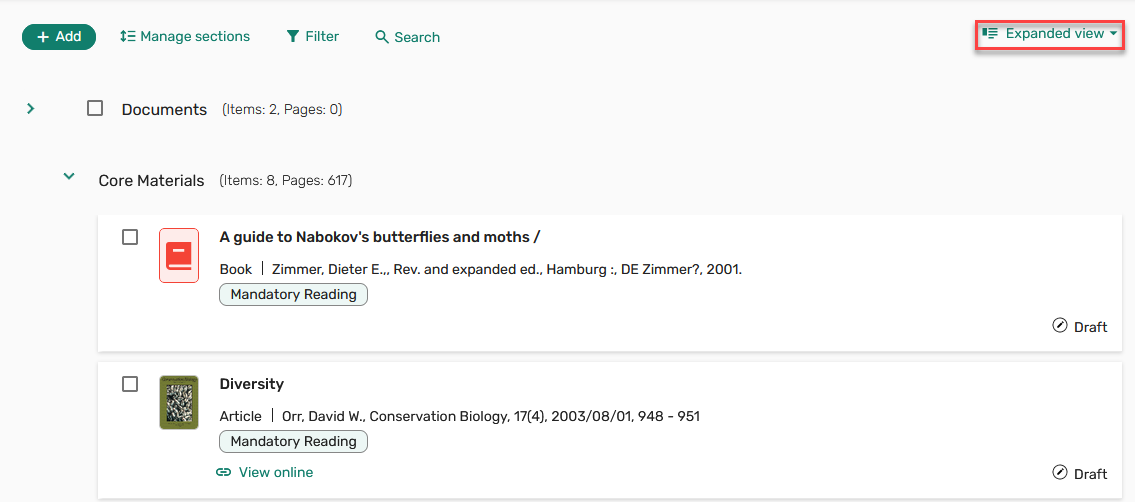The image size is (1135, 502).
Task: Click the Manage sections sort icon
Action: [x=127, y=36]
